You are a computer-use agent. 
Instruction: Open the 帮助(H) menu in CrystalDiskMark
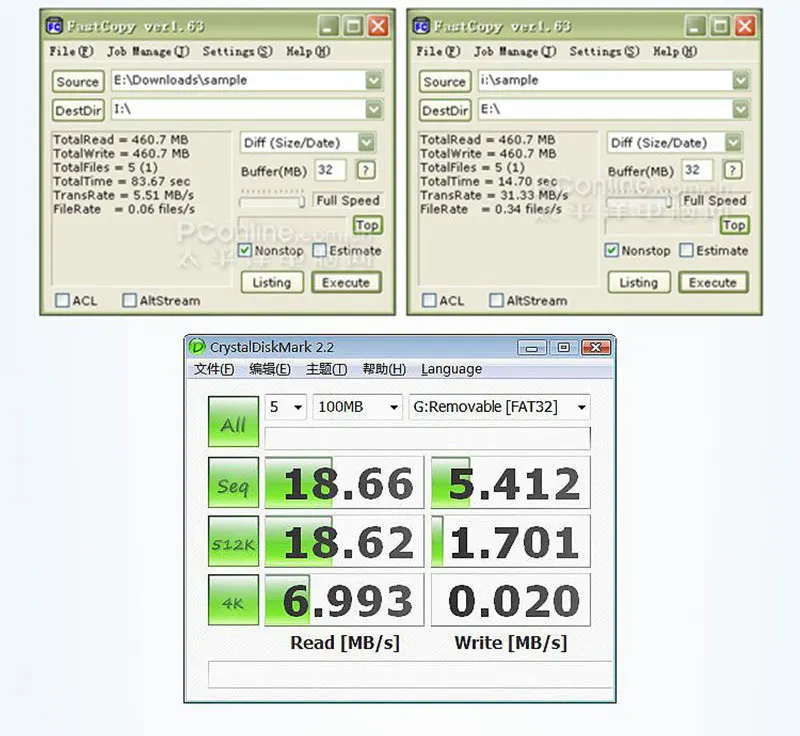click(x=384, y=369)
